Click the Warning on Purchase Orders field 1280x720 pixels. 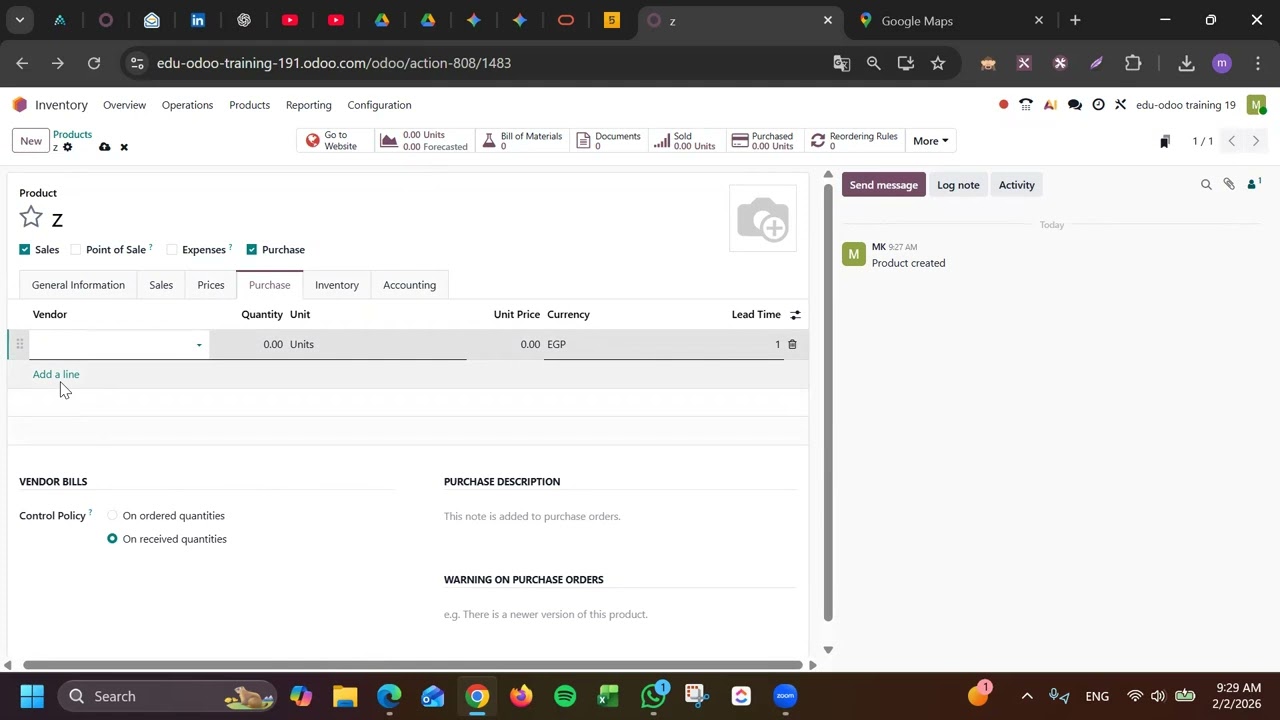point(620,614)
